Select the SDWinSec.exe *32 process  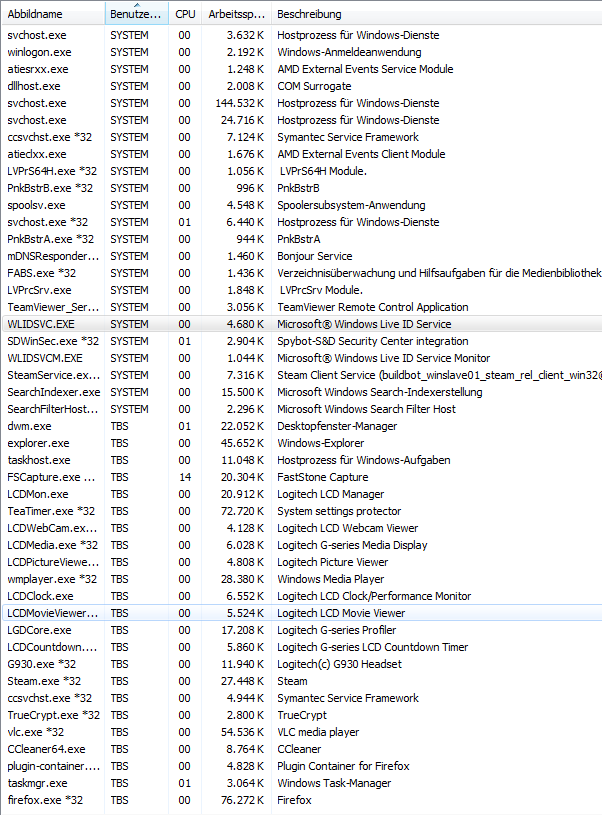302,341
